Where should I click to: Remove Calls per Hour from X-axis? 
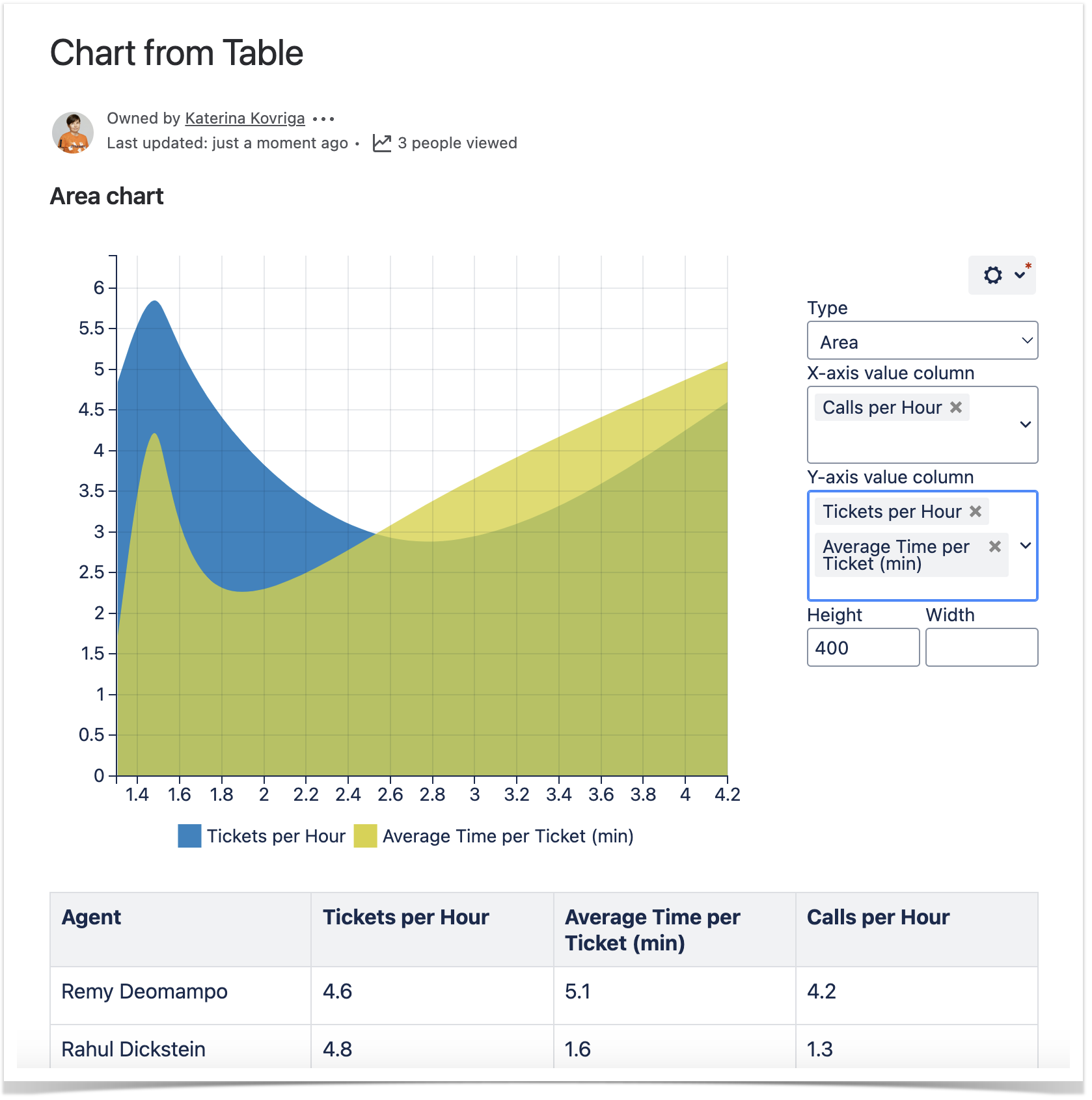(x=955, y=407)
